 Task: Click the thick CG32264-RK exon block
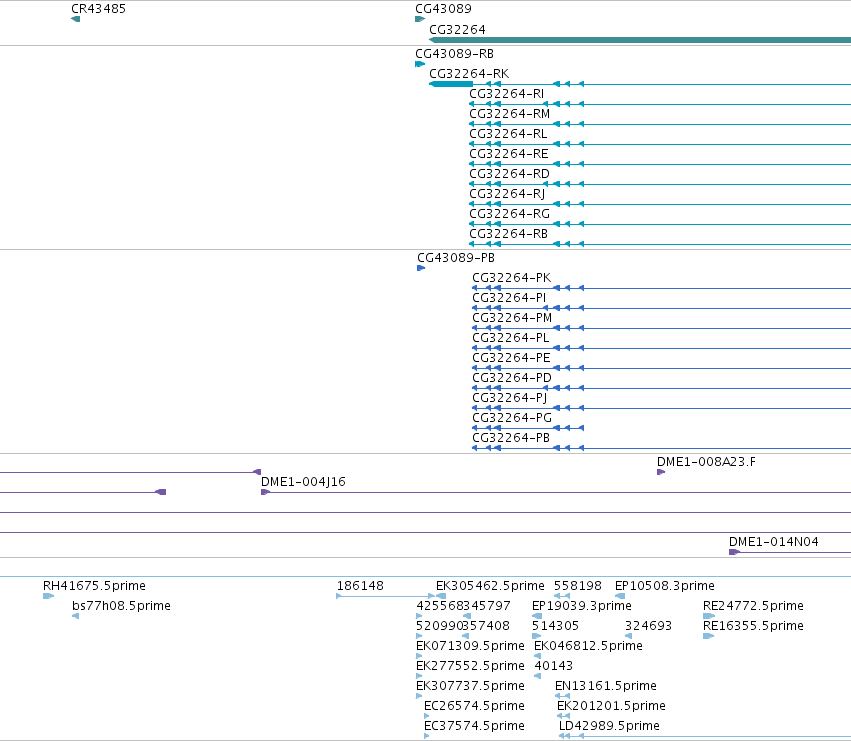[x=451, y=84]
